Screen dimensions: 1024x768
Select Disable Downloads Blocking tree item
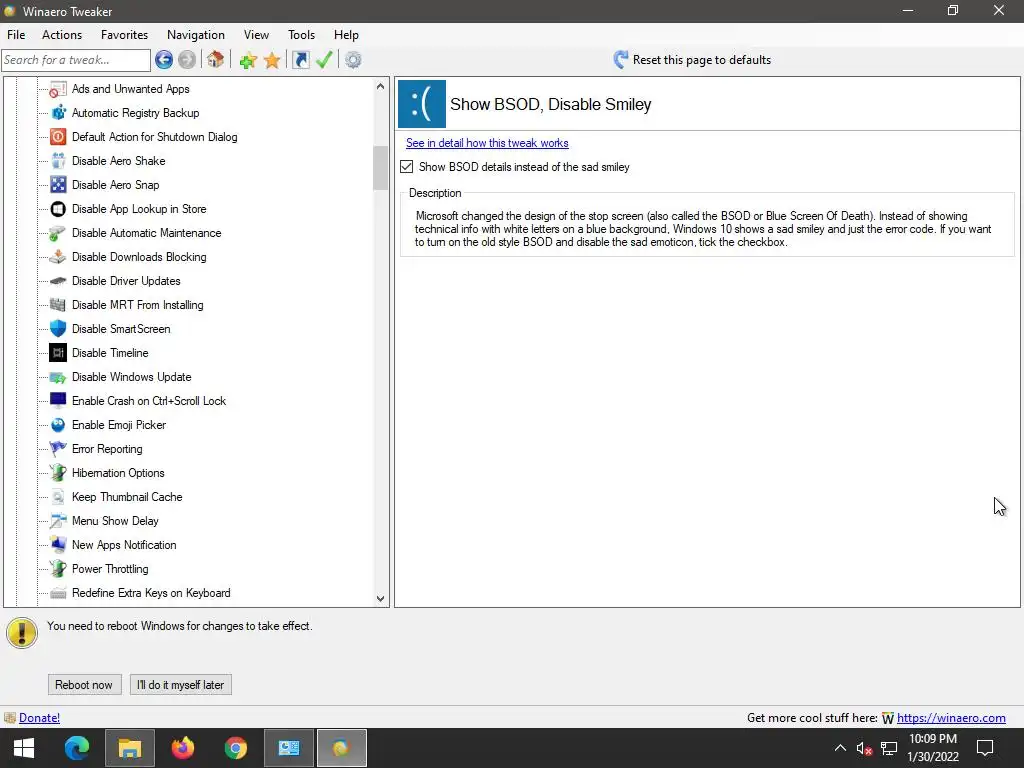coord(139,257)
